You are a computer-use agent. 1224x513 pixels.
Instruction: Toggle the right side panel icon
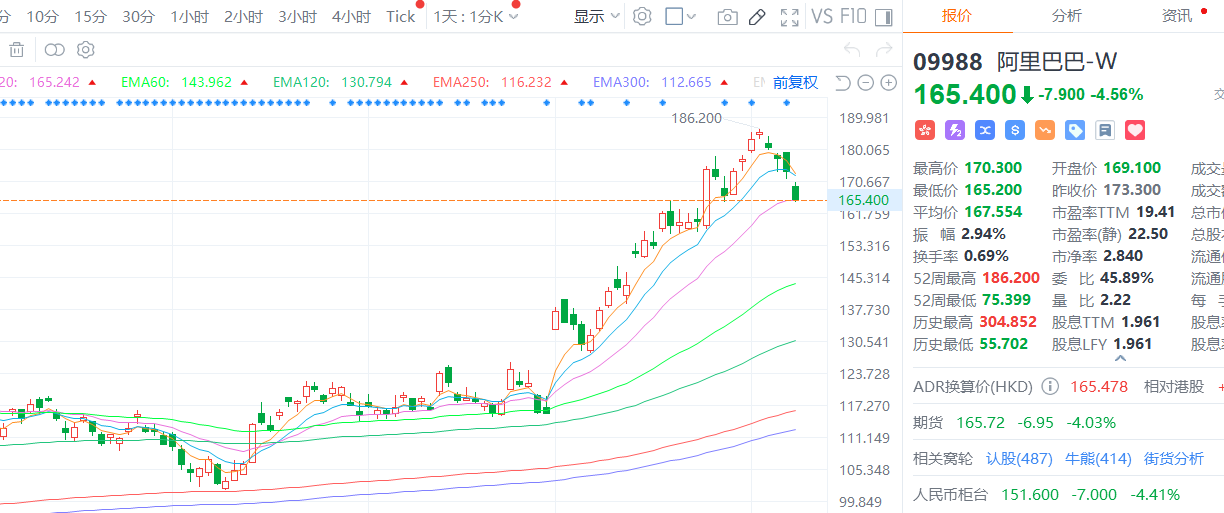(x=883, y=17)
